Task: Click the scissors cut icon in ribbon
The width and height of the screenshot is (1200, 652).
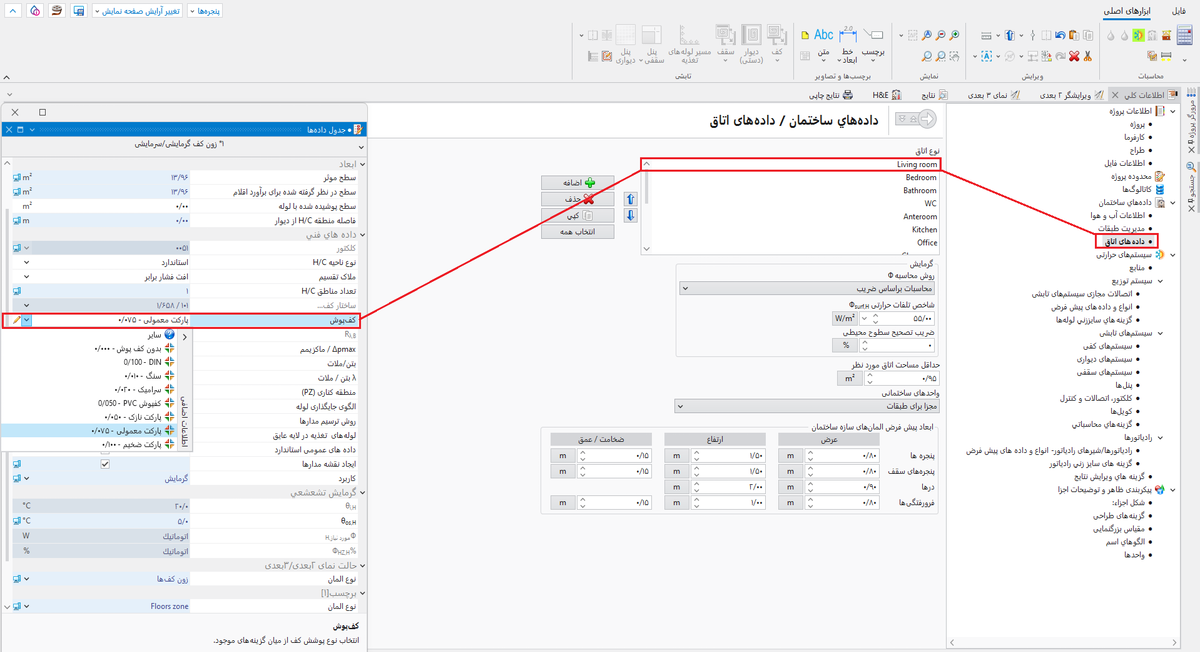Action: point(1088,57)
